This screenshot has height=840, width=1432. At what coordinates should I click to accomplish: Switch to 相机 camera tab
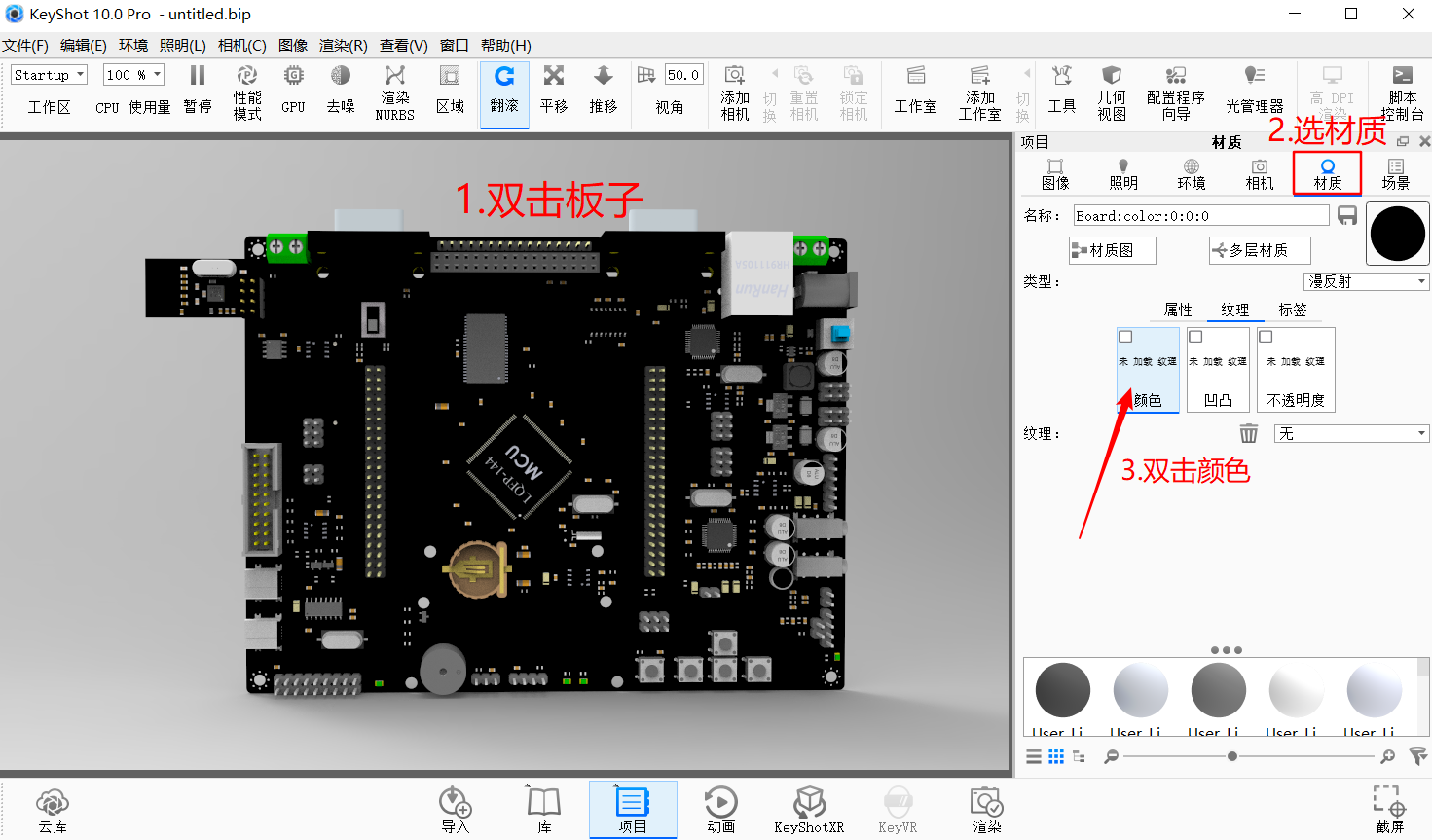(1260, 174)
